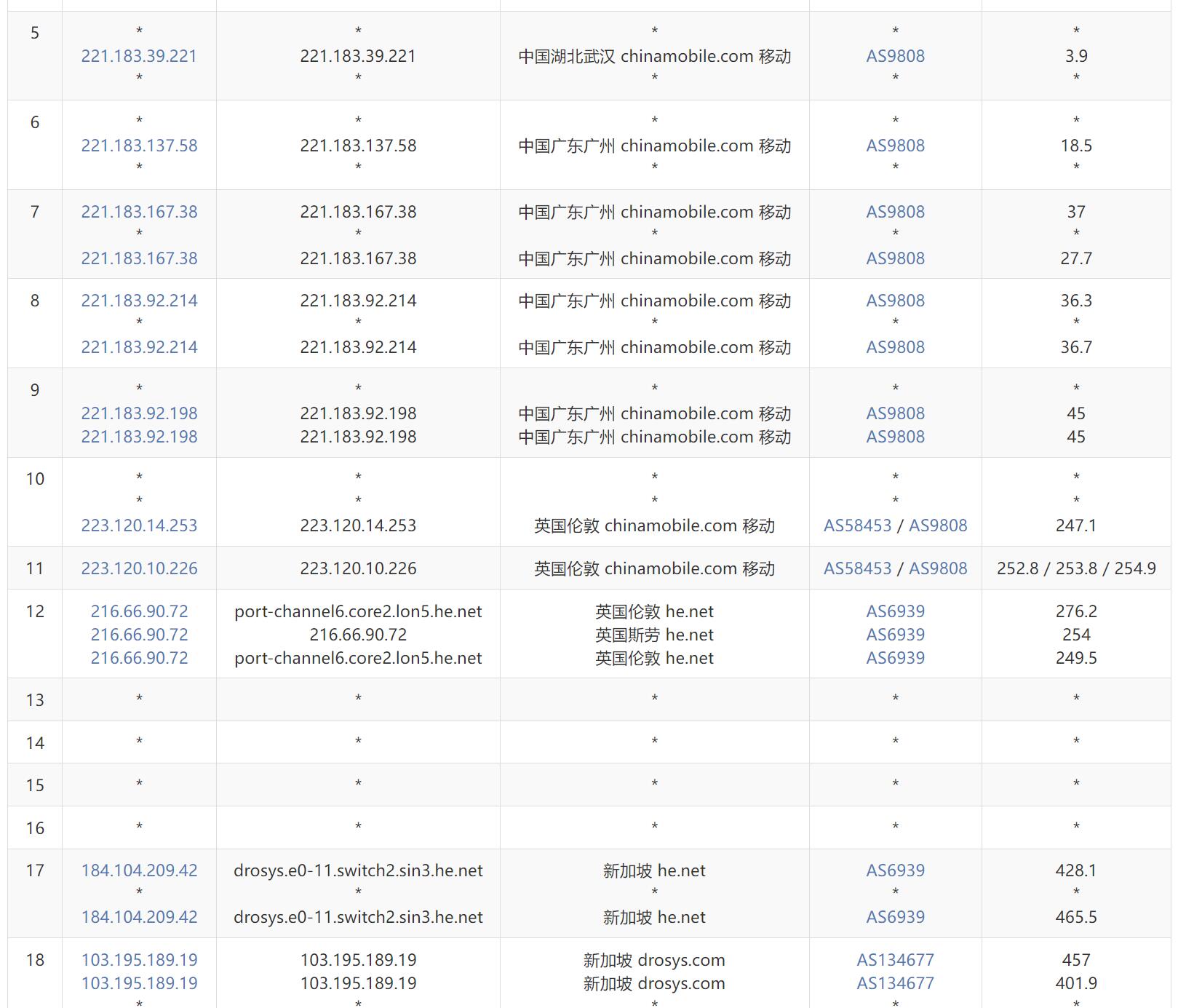Click hop number 14 cell
This screenshot has height=1008, width=1178.
tap(35, 743)
